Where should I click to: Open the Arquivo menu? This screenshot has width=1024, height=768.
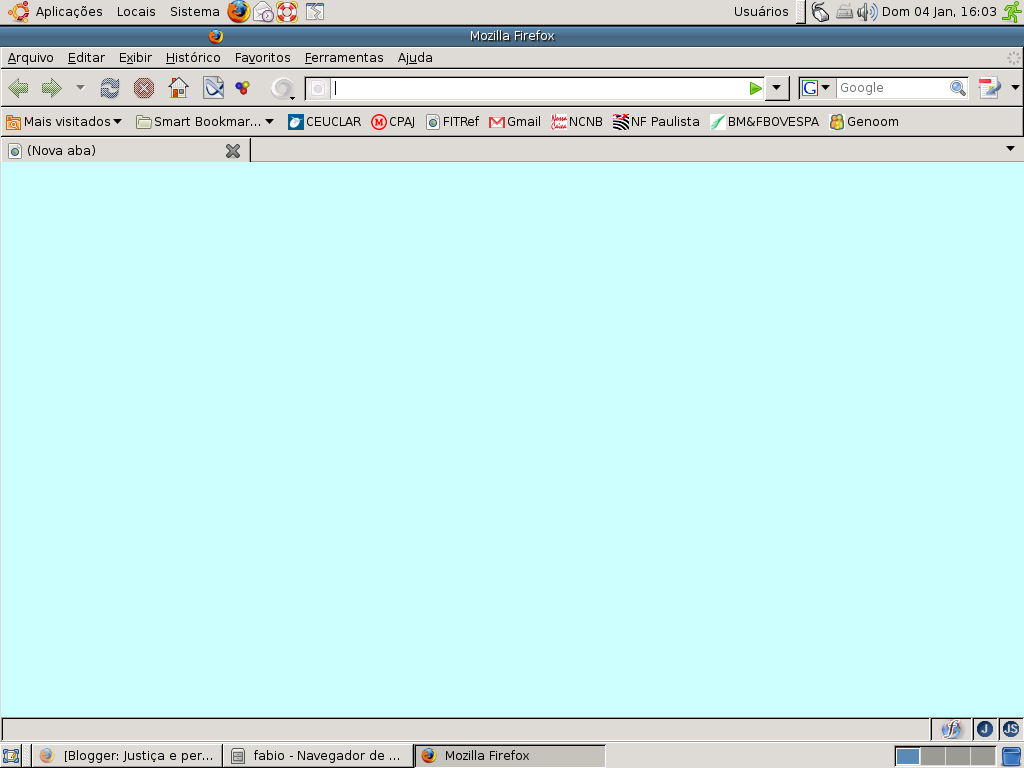tap(31, 57)
